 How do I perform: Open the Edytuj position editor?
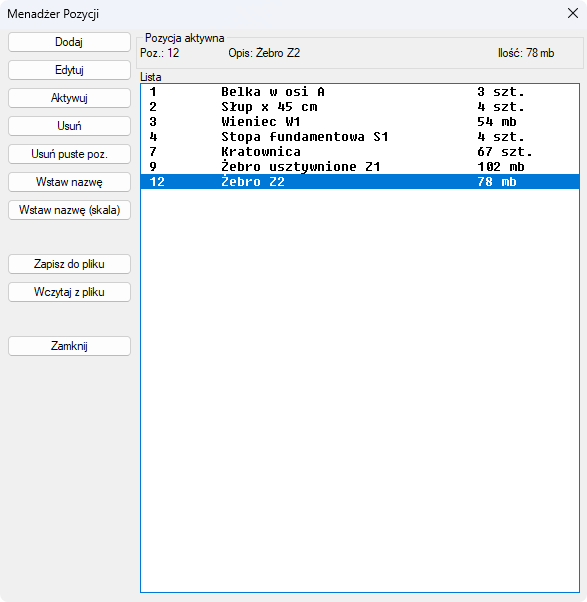point(69,70)
